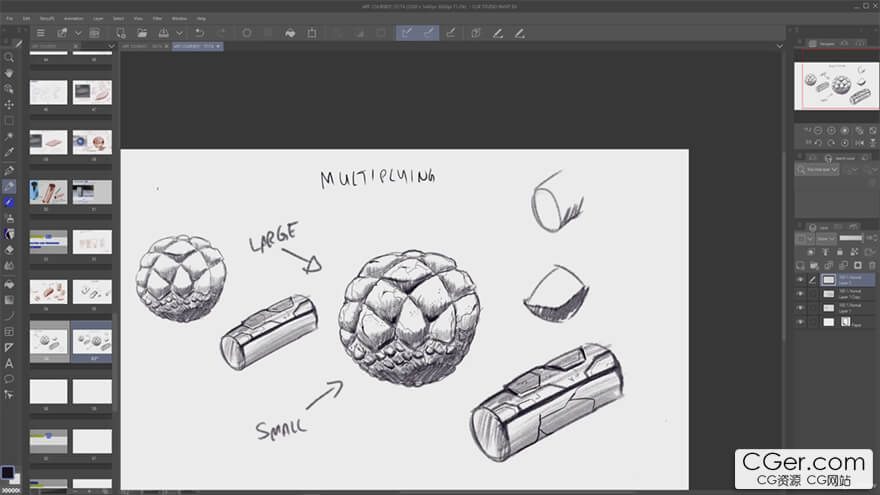Select the Text tool

click(x=9, y=363)
